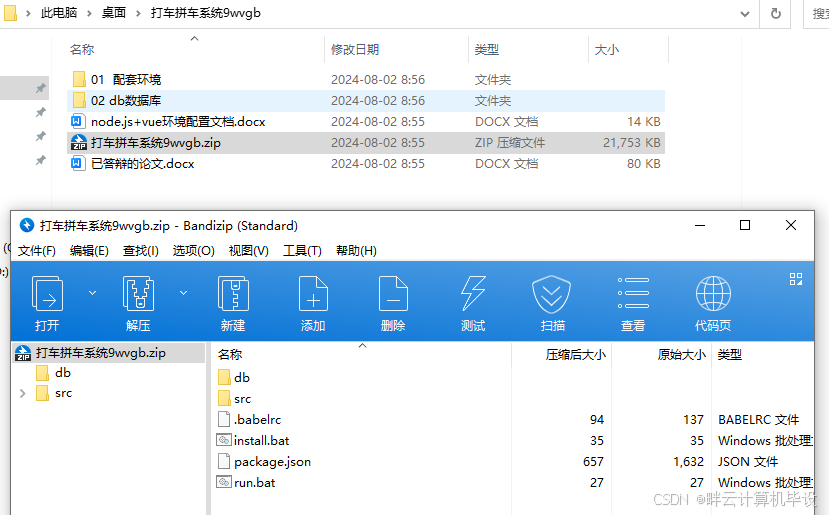Click the New archive (新建) toolbar icon
The height and width of the screenshot is (515, 829).
(233, 293)
